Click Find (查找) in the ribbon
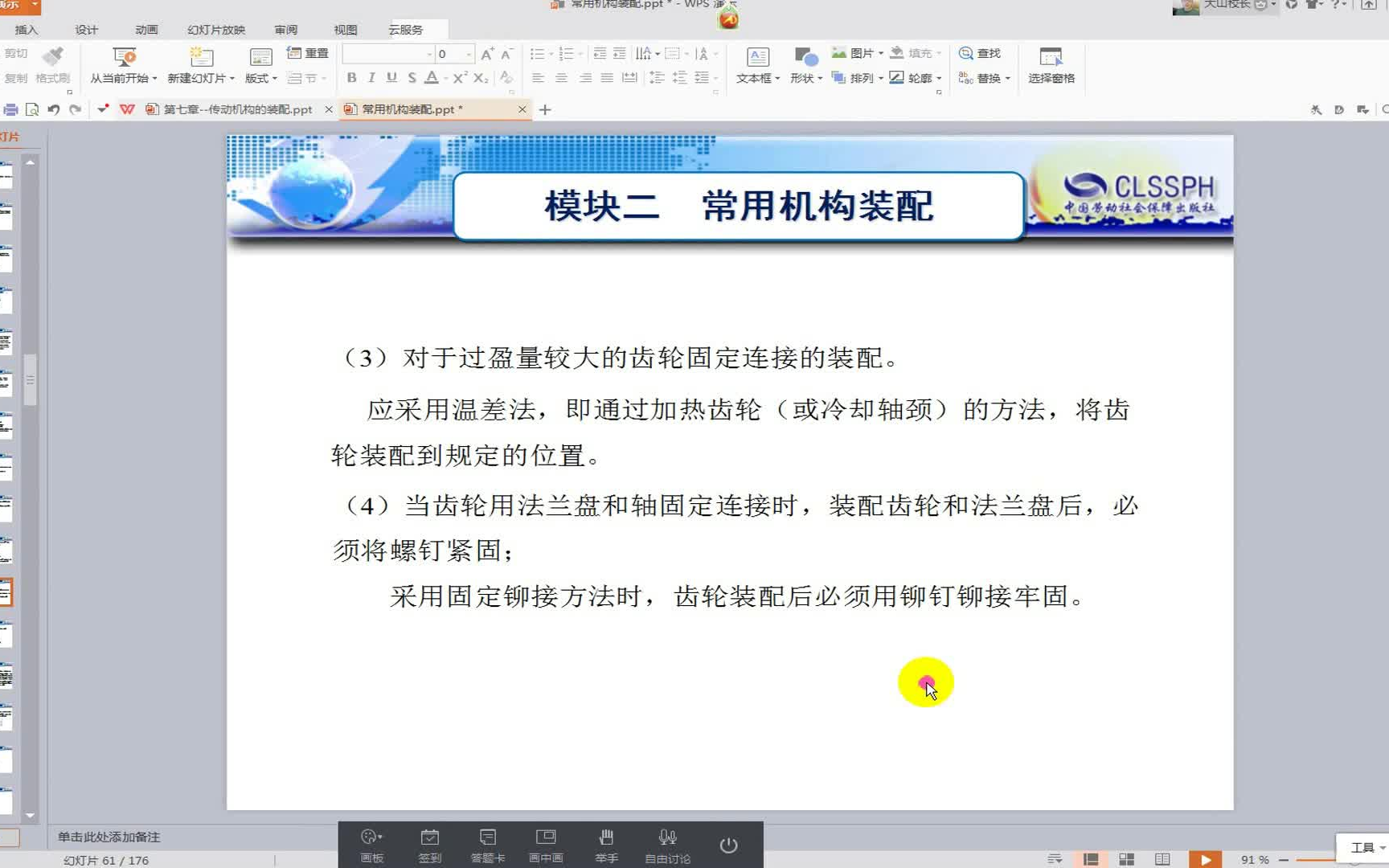Viewport: 1389px width, 868px height. point(980,53)
